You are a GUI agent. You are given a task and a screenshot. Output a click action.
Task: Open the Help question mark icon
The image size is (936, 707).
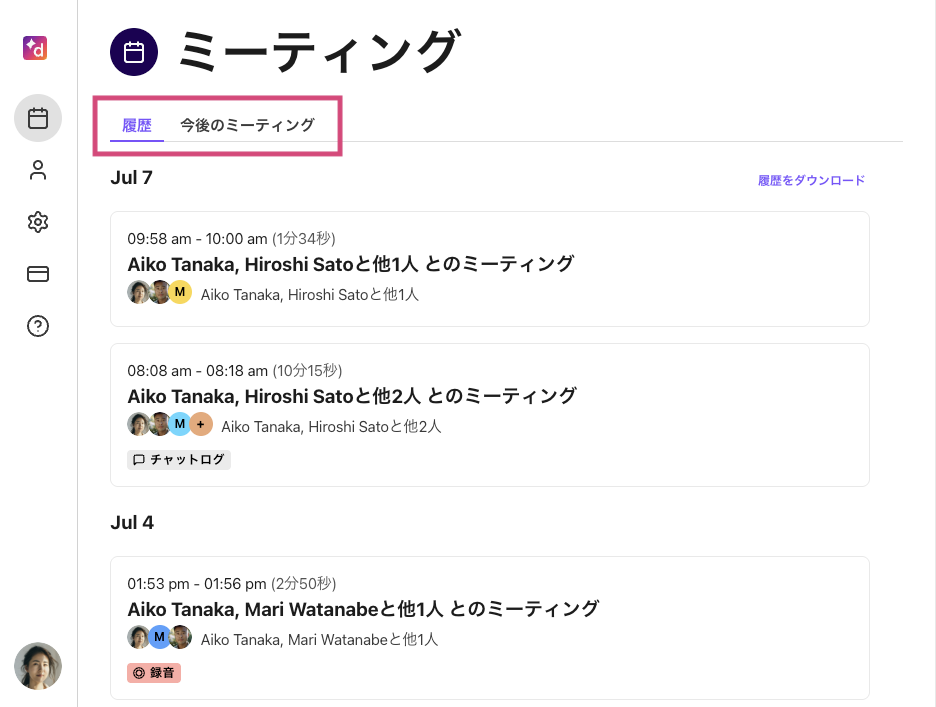click(38, 326)
